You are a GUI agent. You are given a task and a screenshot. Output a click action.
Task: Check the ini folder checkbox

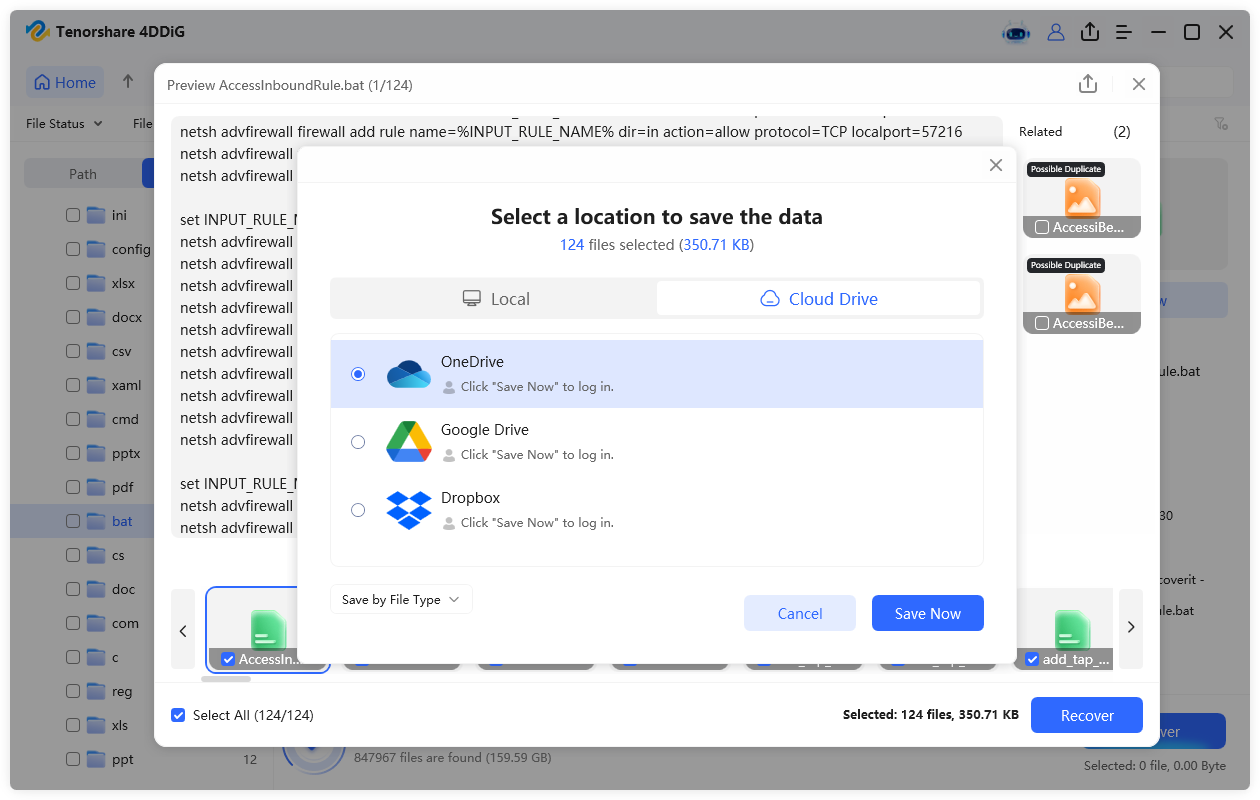coord(73,215)
